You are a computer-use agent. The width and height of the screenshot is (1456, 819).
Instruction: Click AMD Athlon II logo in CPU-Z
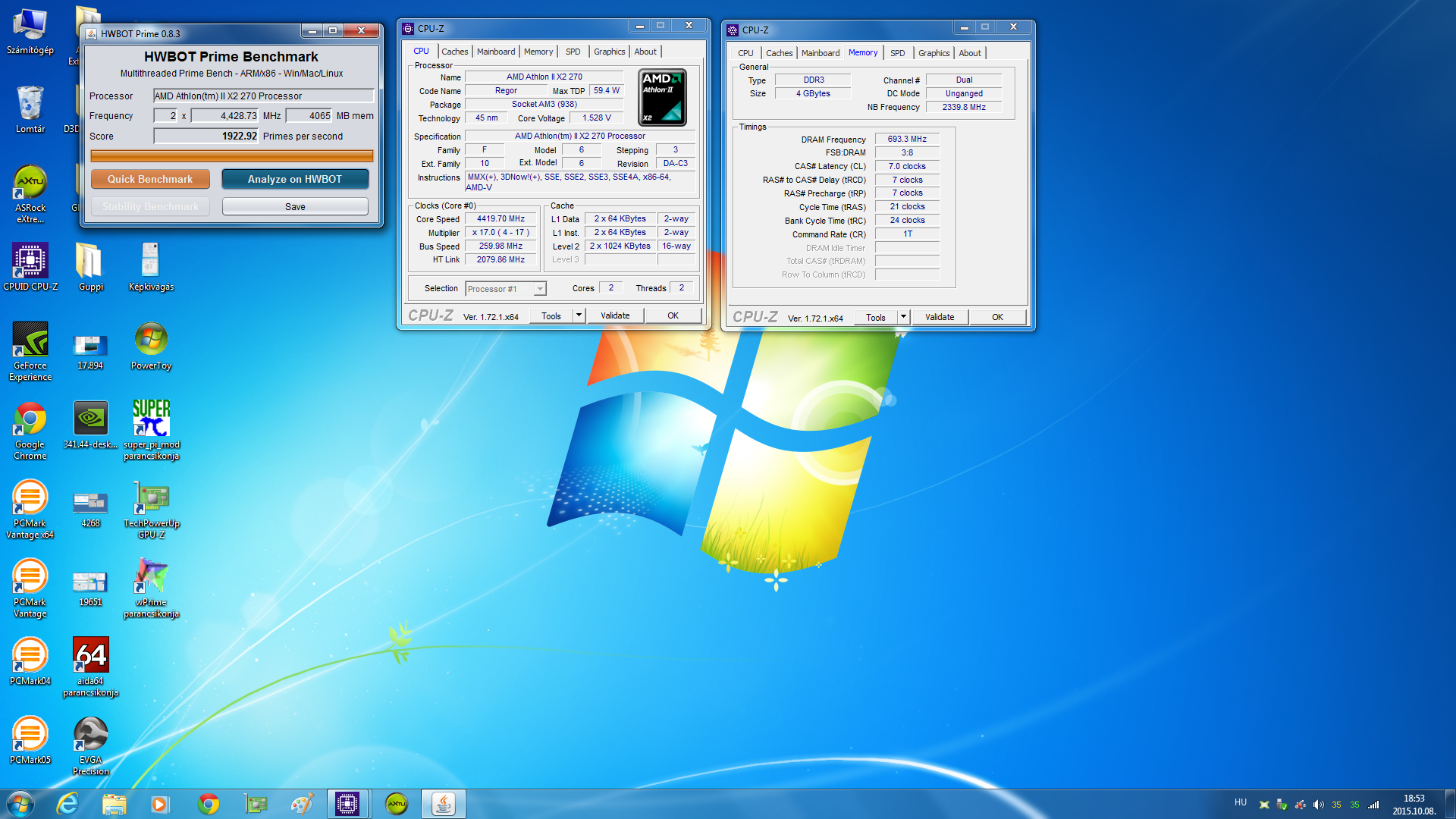[664, 97]
